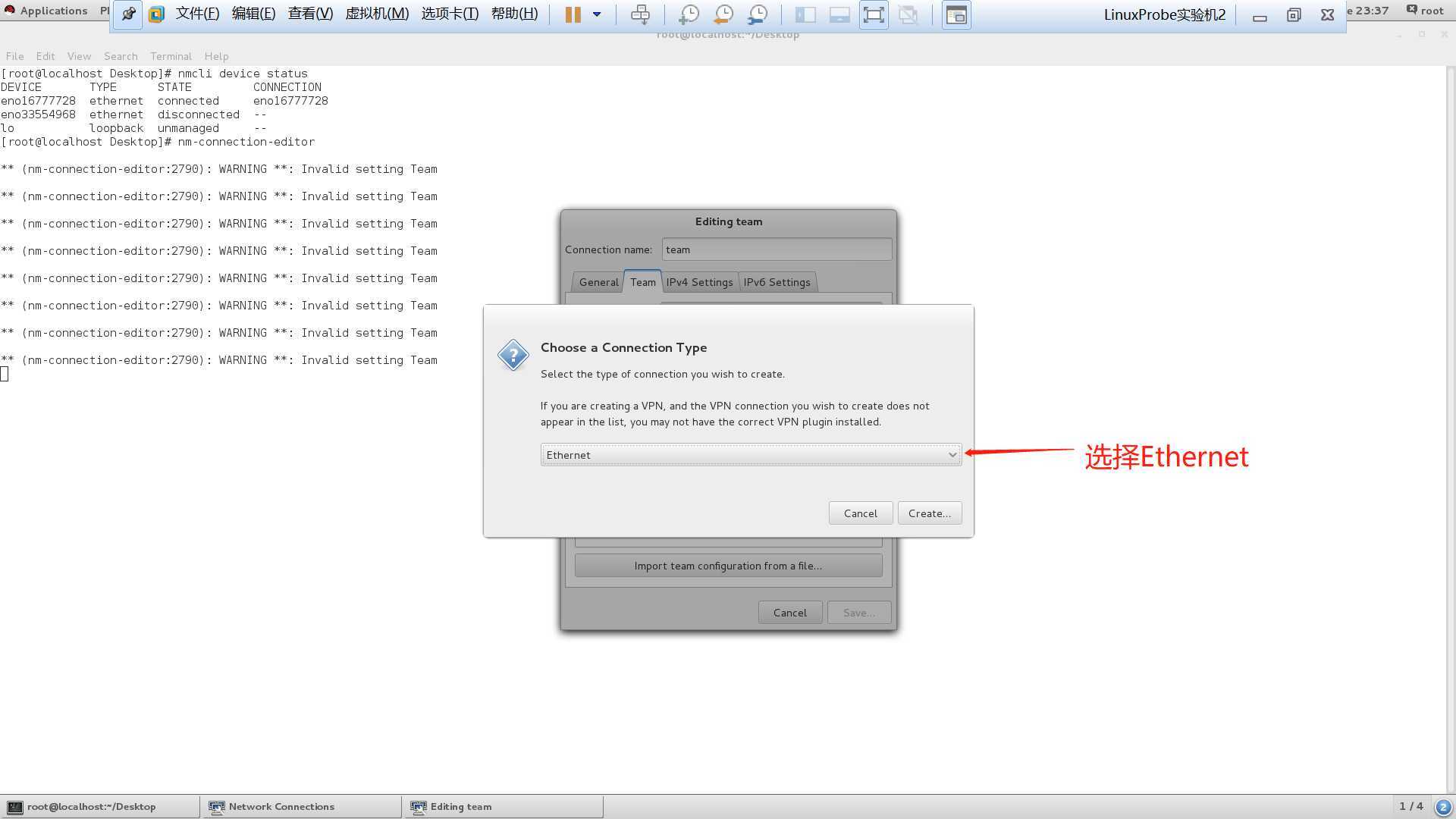The width and height of the screenshot is (1456, 819).
Task: Click General tab in Editing team dialog
Action: tap(598, 282)
